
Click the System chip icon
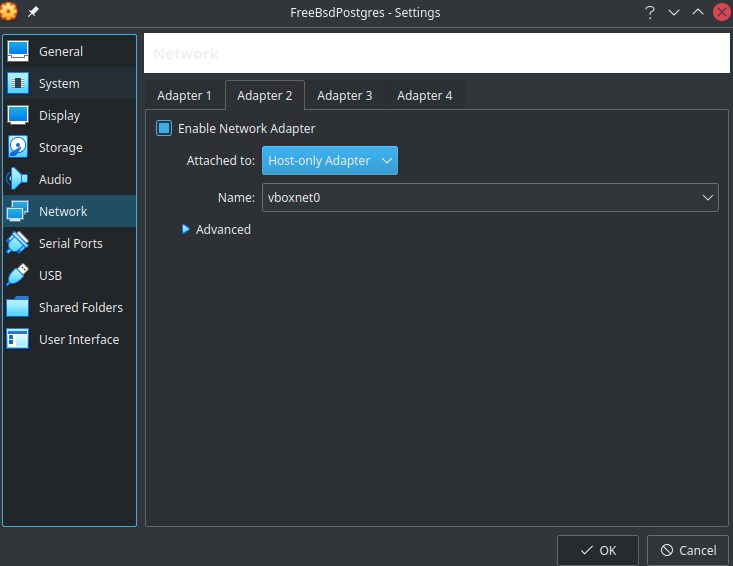click(x=18, y=83)
